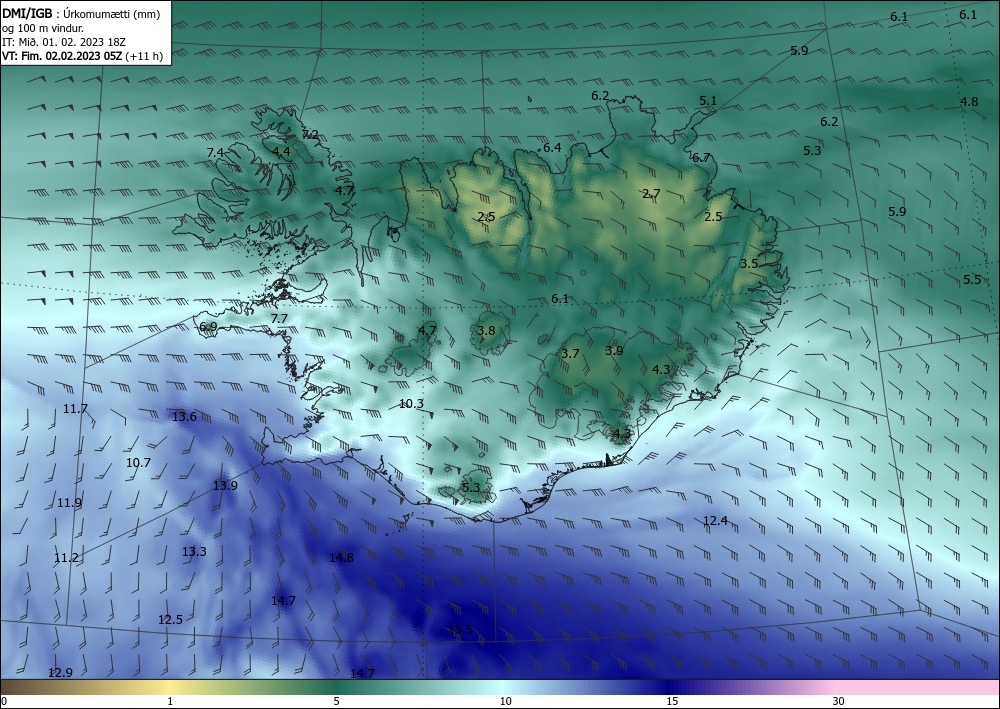1000x709 pixels.
Task: Click the map value 11.2
Action: [66, 558]
